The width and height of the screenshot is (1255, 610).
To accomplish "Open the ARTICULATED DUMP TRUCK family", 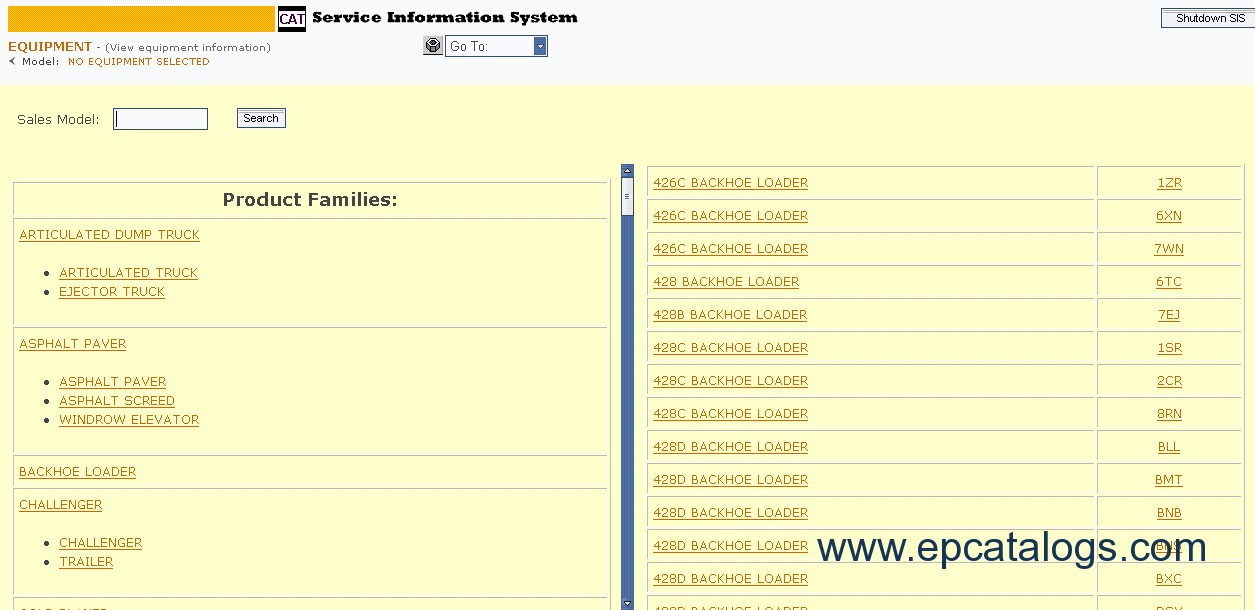I will pyautogui.click(x=109, y=235).
